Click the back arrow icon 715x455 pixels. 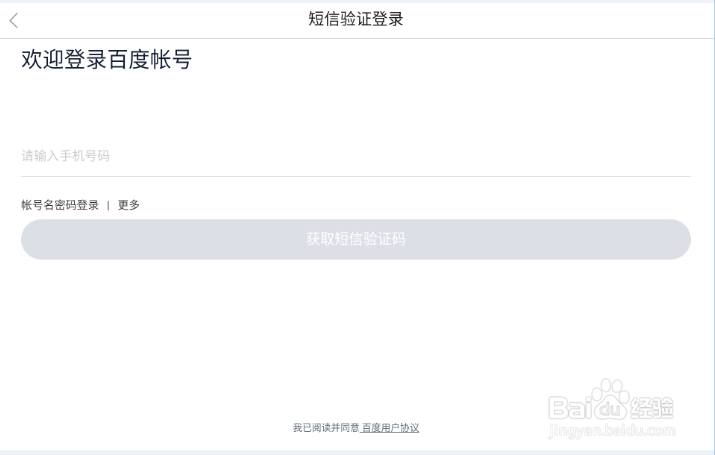click(14, 20)
